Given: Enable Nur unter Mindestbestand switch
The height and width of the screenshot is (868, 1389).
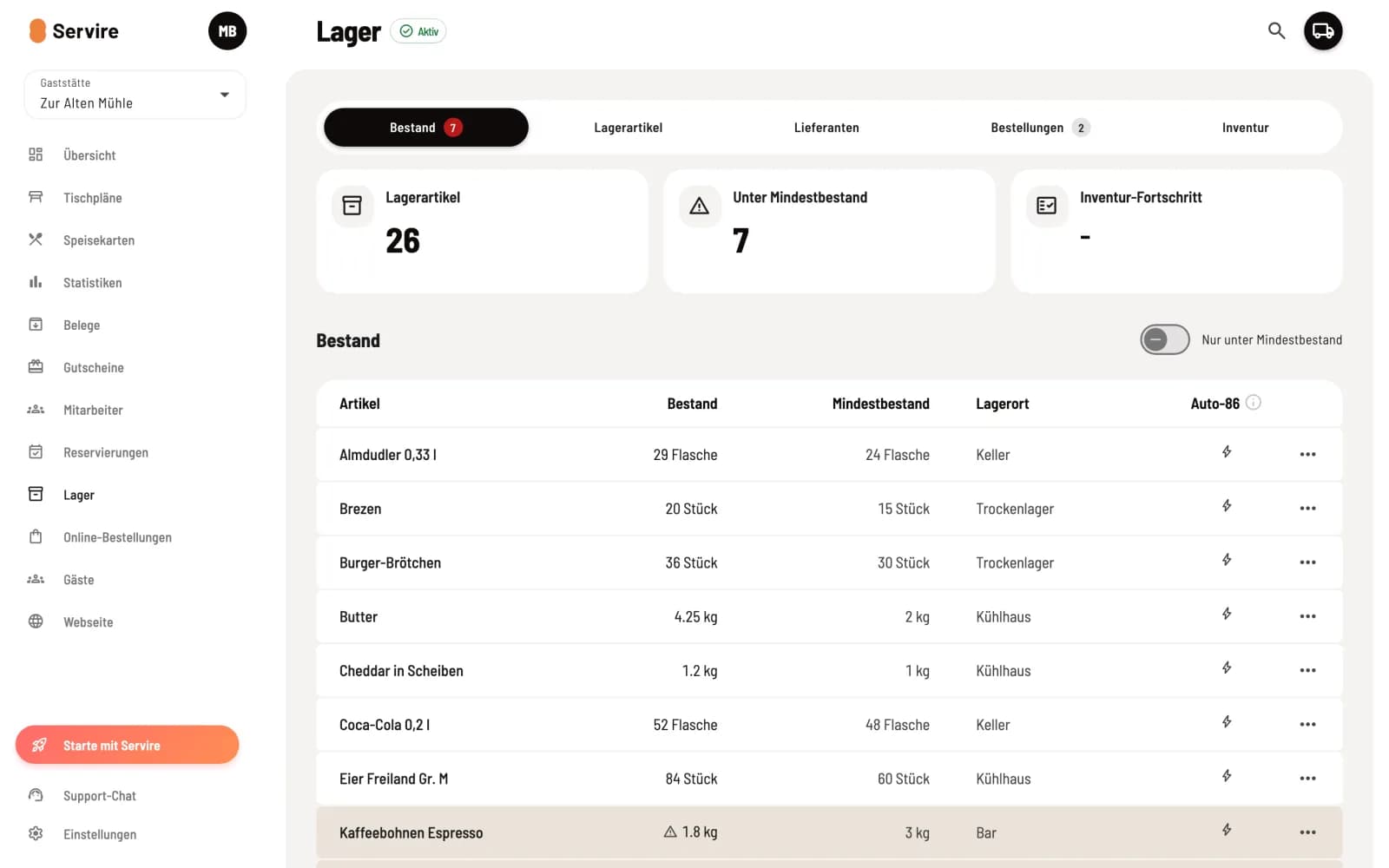Looking at the screenshot, I should (x=1165, y=339).
